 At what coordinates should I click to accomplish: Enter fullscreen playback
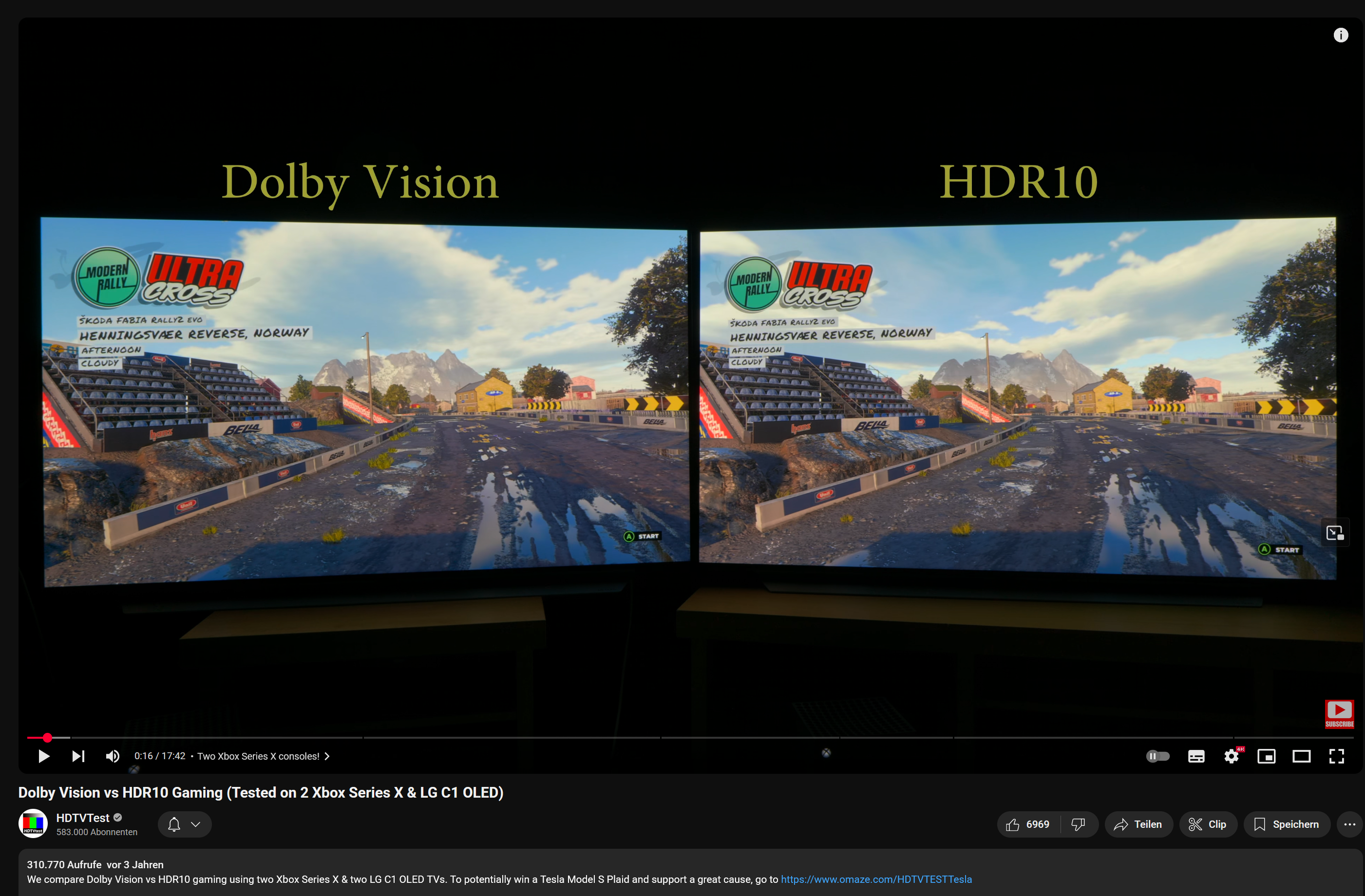(x=1337, y=756)
